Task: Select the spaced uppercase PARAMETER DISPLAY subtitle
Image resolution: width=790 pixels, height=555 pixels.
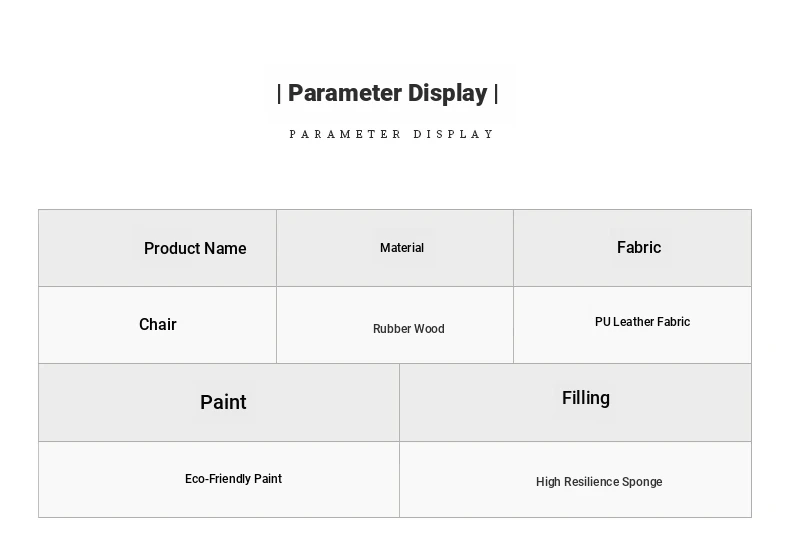Action: tap(392, 134)
